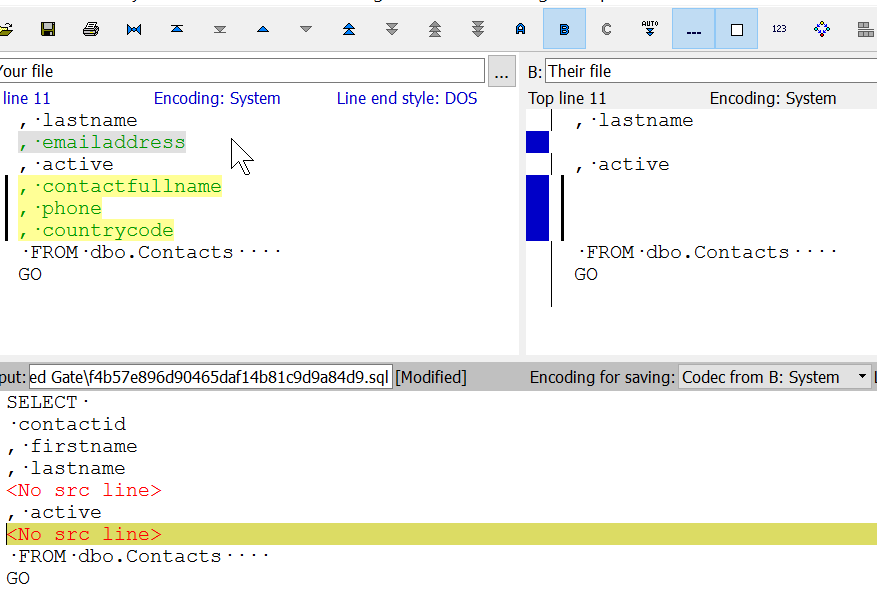Select lines from source C
This screenshot has height=604, width=877.
(x=606, y=29)
